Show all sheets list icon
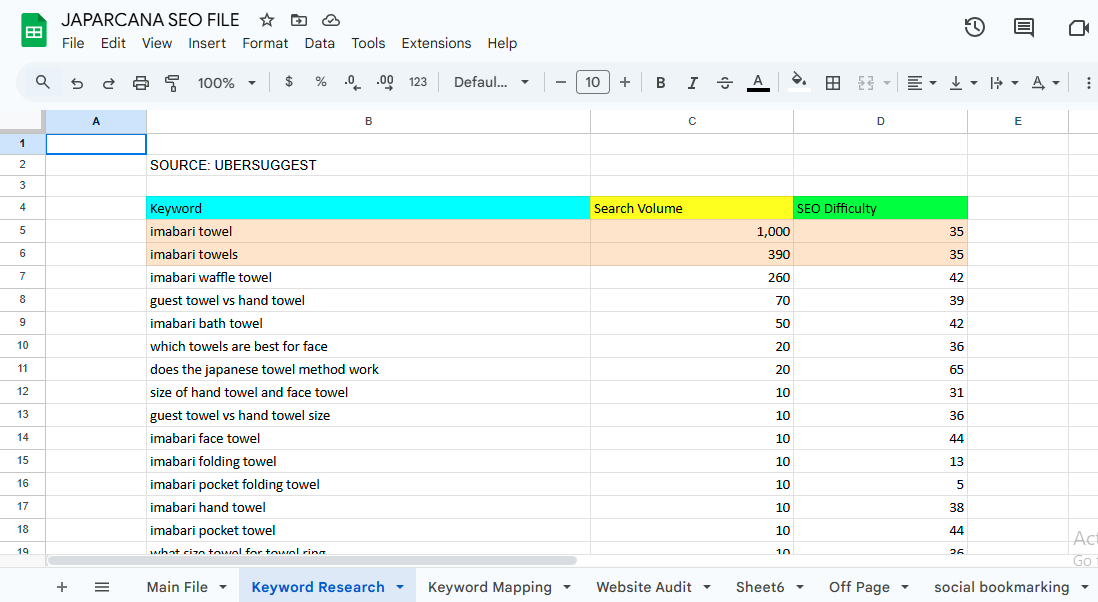The height and width of the screenshot is (602, 1098). point(102,587)
